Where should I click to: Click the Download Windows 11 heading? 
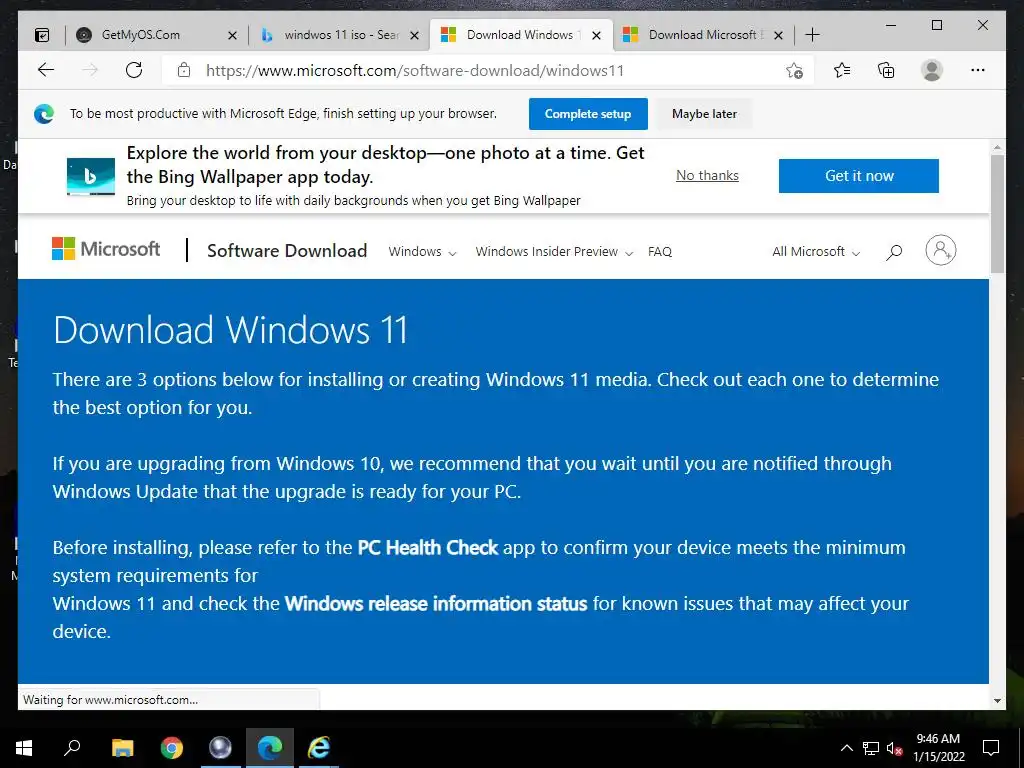[231, 330]
